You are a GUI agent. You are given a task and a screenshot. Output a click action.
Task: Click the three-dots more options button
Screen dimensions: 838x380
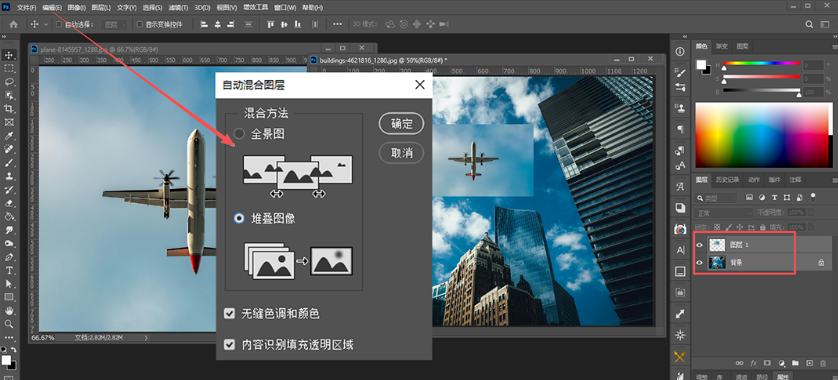[337, 24]
